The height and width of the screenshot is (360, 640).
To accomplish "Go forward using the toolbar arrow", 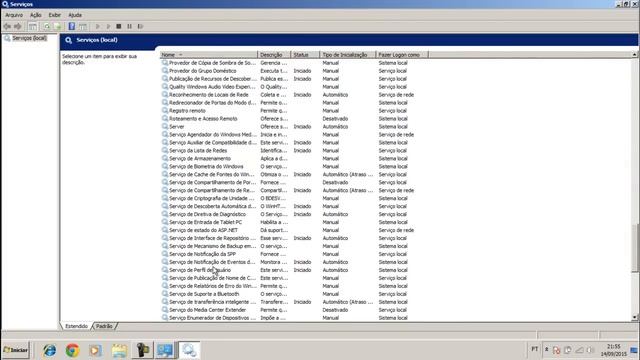I will pyautogui.click(x=18, y=27).
